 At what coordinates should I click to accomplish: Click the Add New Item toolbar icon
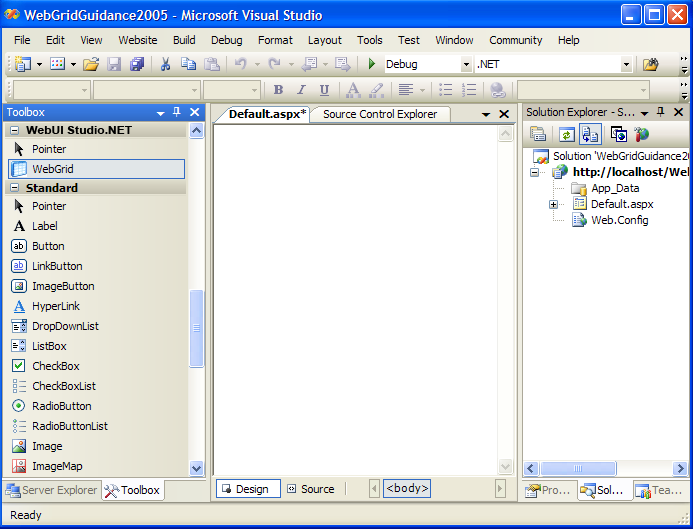coord(57,65)
